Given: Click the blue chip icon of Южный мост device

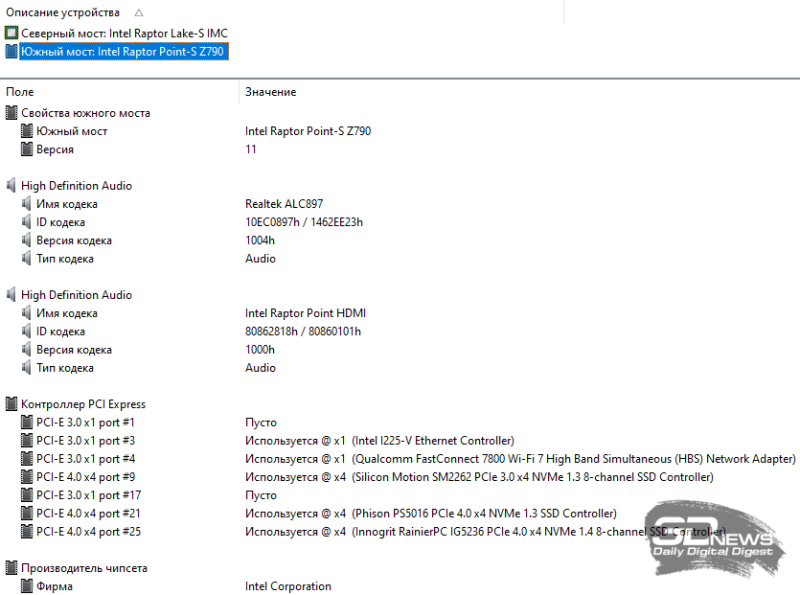Looking at the screenshot, I should [11, 52].
